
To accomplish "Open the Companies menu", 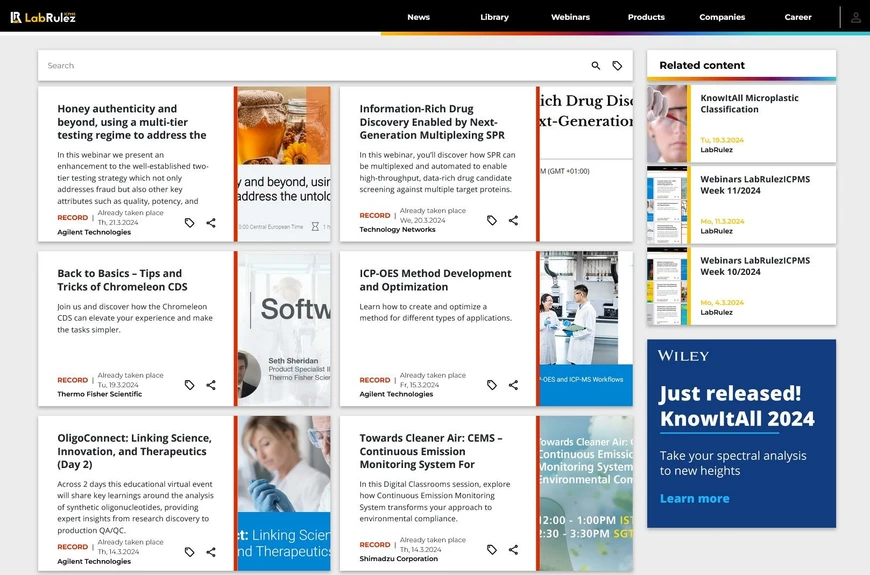I will [x=722, y=17].
